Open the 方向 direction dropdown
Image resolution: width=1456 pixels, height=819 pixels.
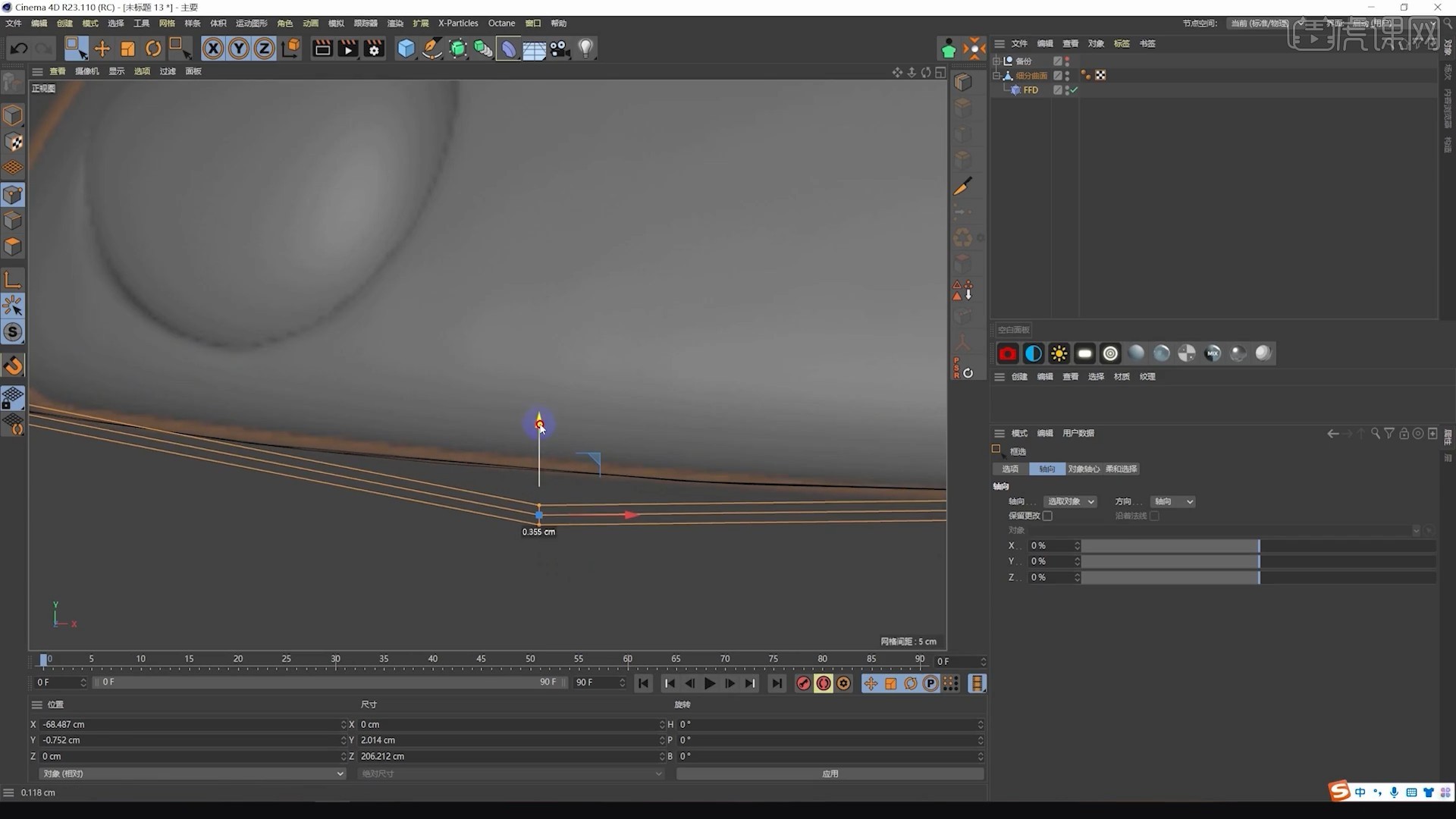point(1172,501)
